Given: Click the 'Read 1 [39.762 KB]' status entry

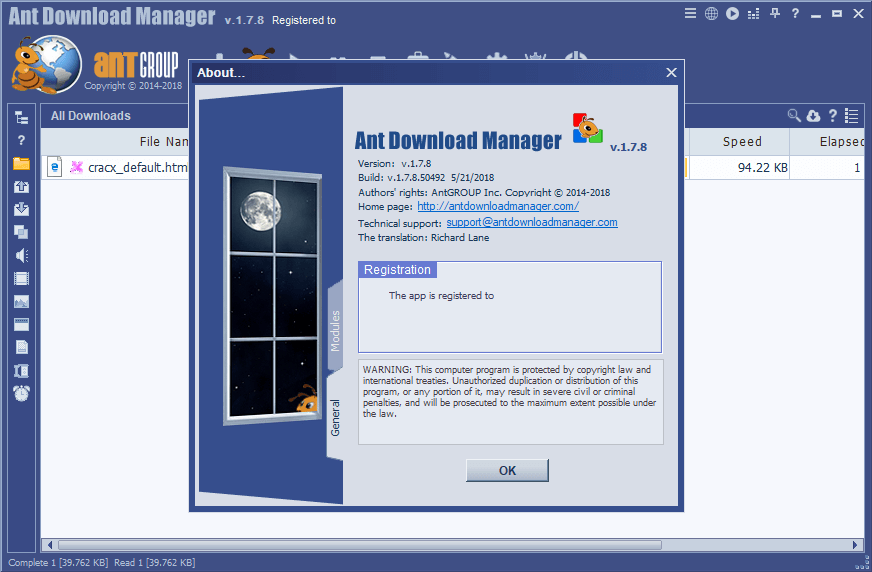Looking at the screenshot, I should point(155,563).
